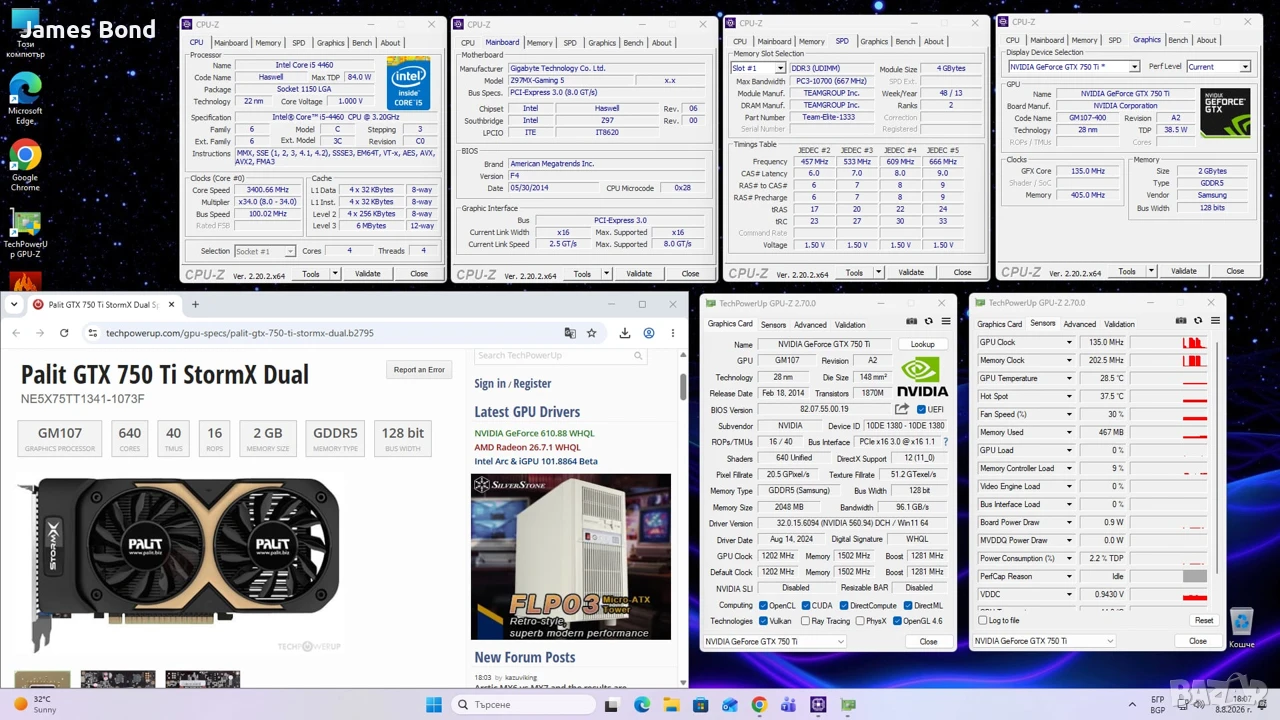This screenshot has height=720, width=1280.
Task: Toggle the UEFI checkbox in GPU-Z
Action: (x=921, y=409)
